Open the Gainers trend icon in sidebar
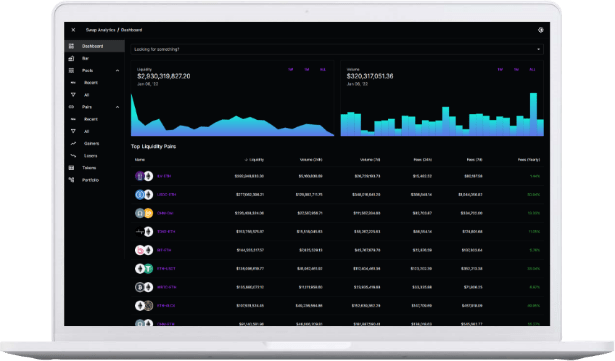615x361 pixels. click(73, 144)
